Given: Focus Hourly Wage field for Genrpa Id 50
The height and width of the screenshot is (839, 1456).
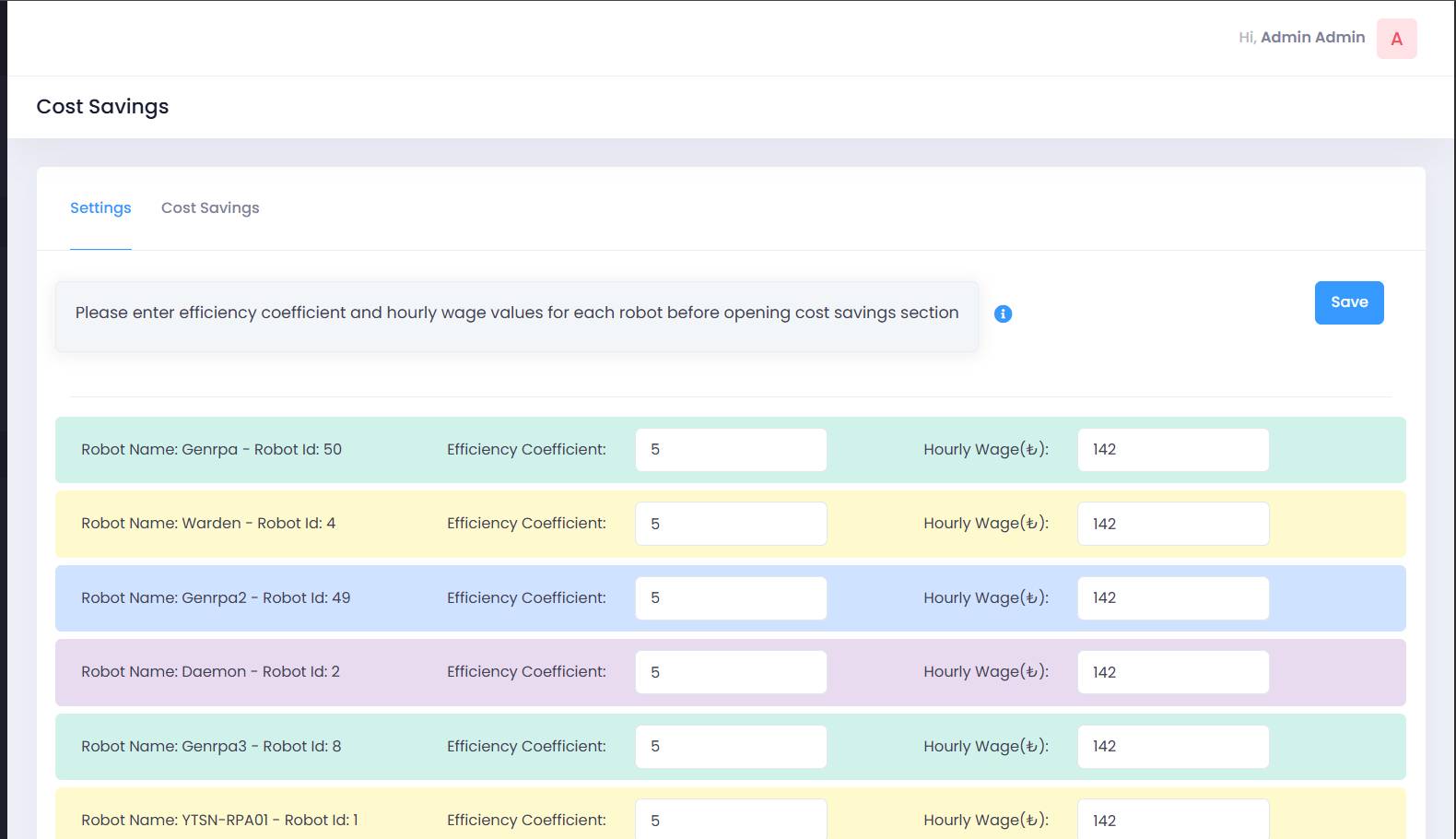Looking at the screenshot, I should tap(1173, 450).
